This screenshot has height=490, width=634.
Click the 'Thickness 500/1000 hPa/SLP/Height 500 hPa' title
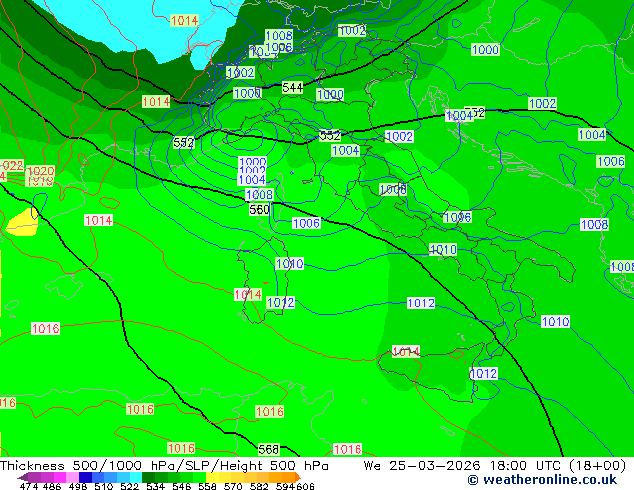[164, 466]
